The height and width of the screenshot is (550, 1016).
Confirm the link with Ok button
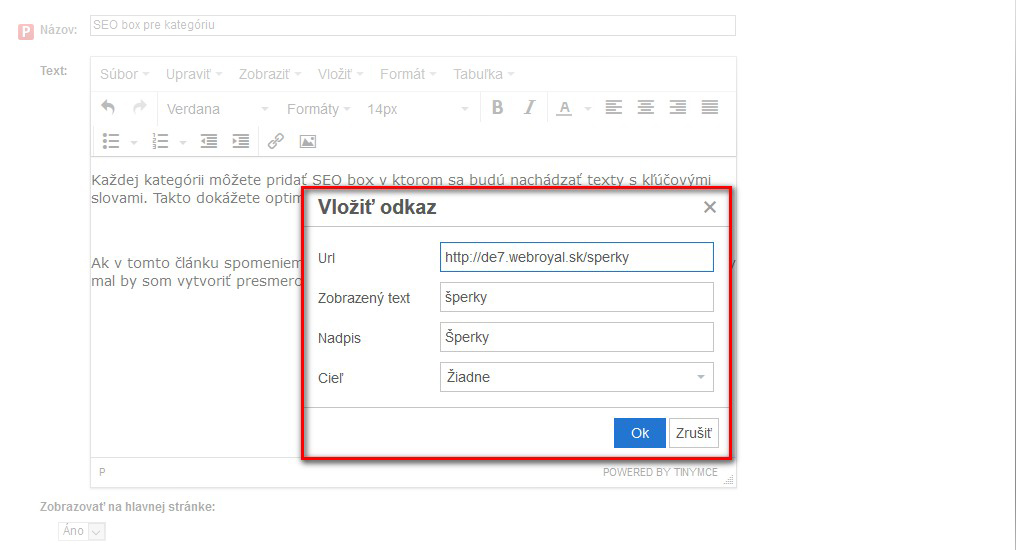coord(640,433)
